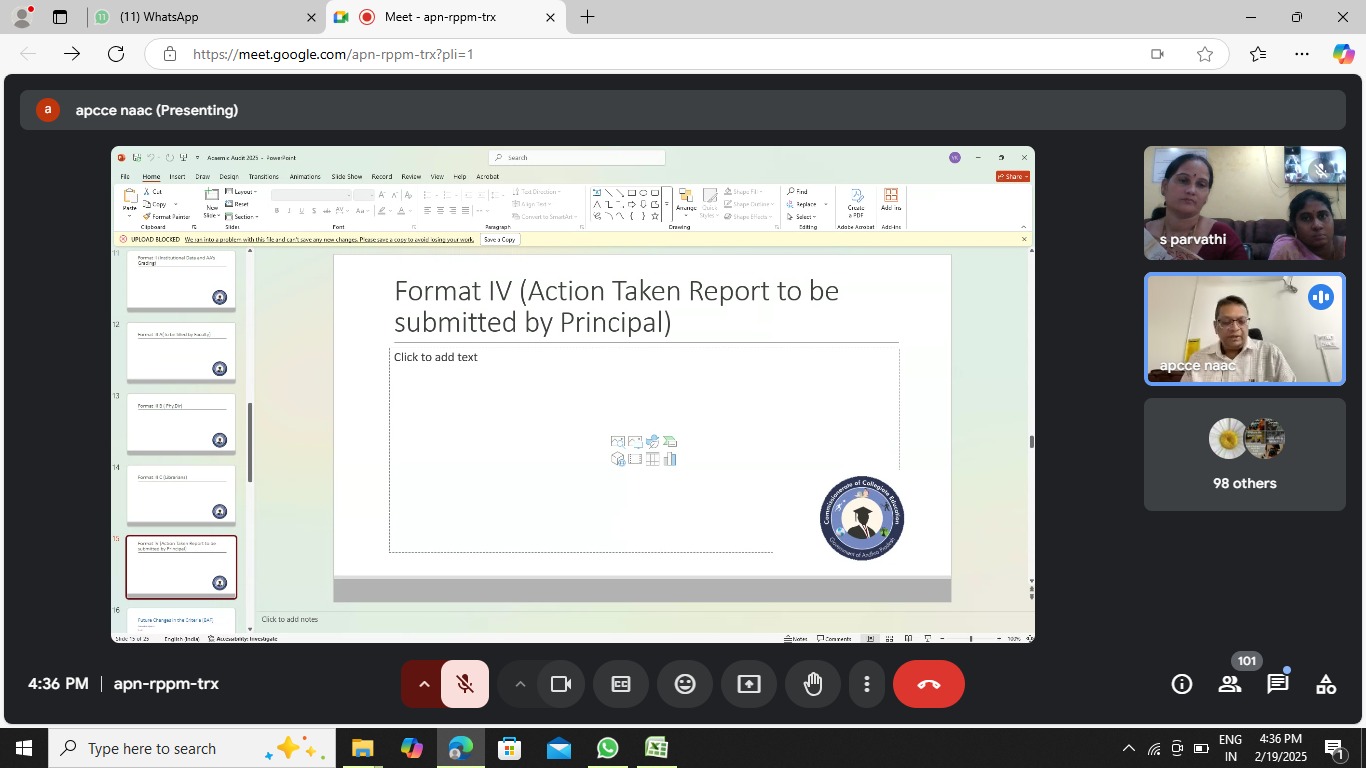Open the Activities panel icon
The width and height of the screenshot is (1366, 768).
1326,684
